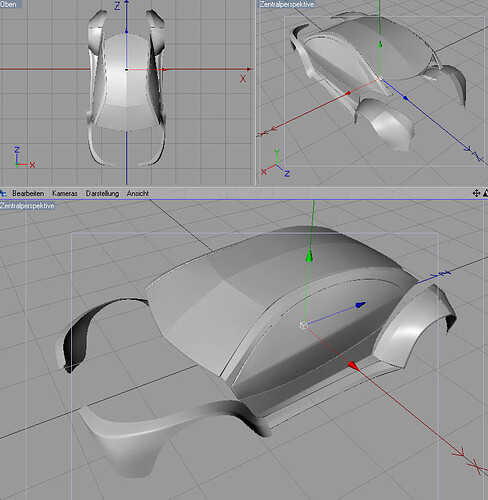Click the blue Z-axis handle in top view

pos(126,31)
